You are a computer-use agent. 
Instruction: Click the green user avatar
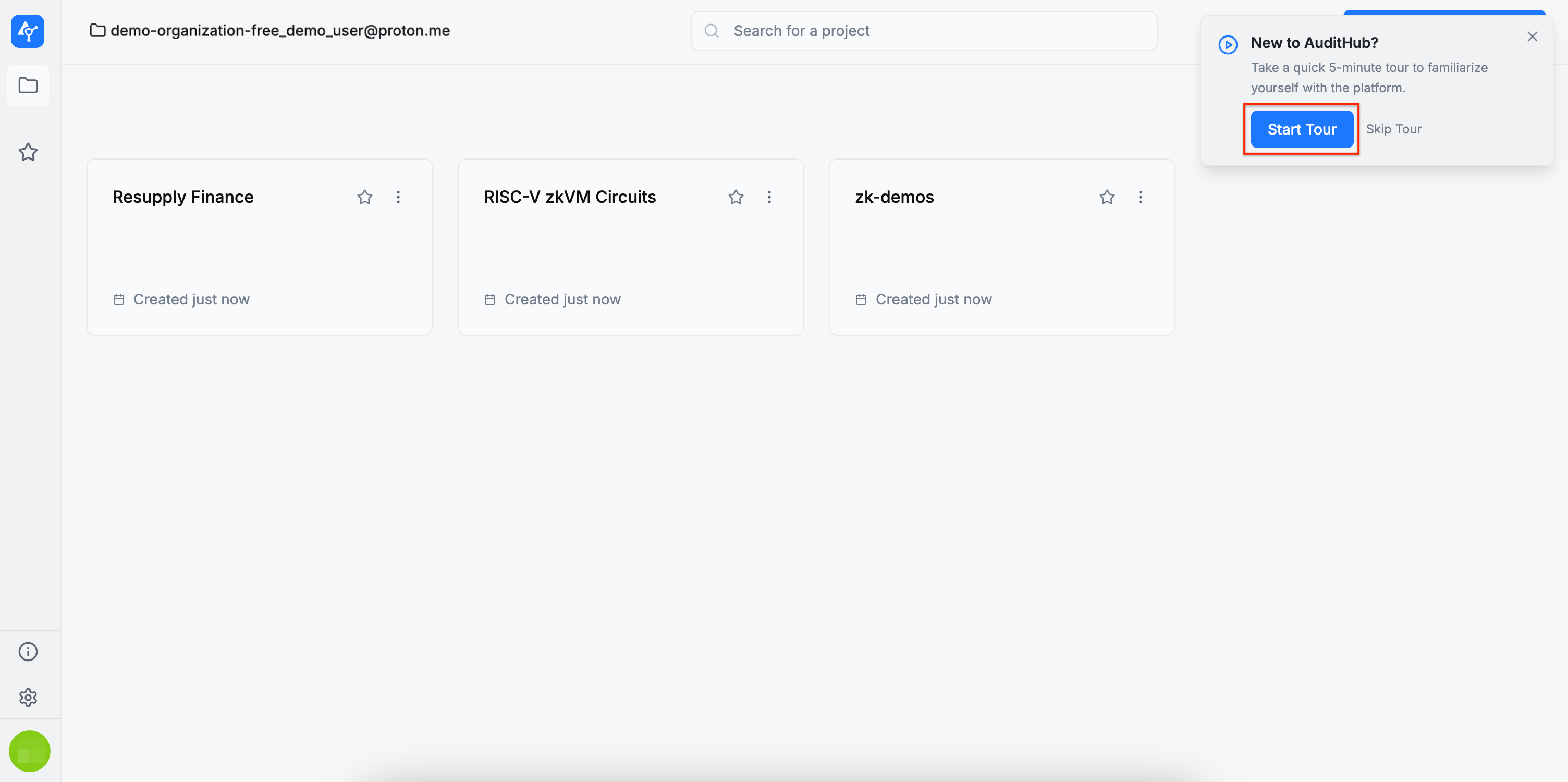[29, 751]
